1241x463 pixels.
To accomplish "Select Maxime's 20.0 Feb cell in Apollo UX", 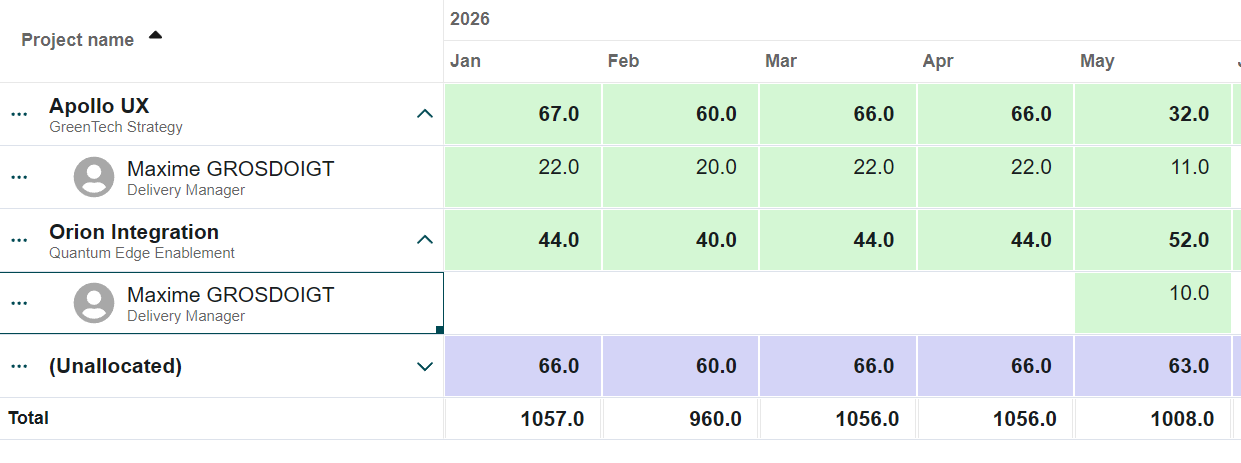I will [x=680, y=177].
